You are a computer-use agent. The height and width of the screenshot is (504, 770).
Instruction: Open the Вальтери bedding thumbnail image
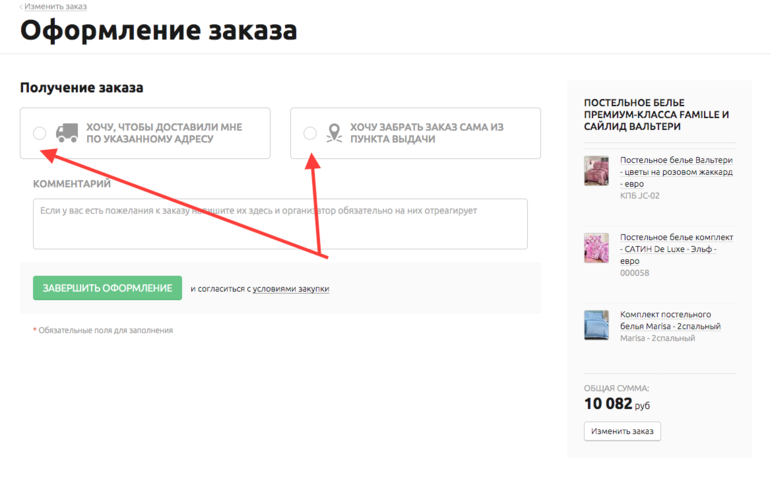coord(596,170)
